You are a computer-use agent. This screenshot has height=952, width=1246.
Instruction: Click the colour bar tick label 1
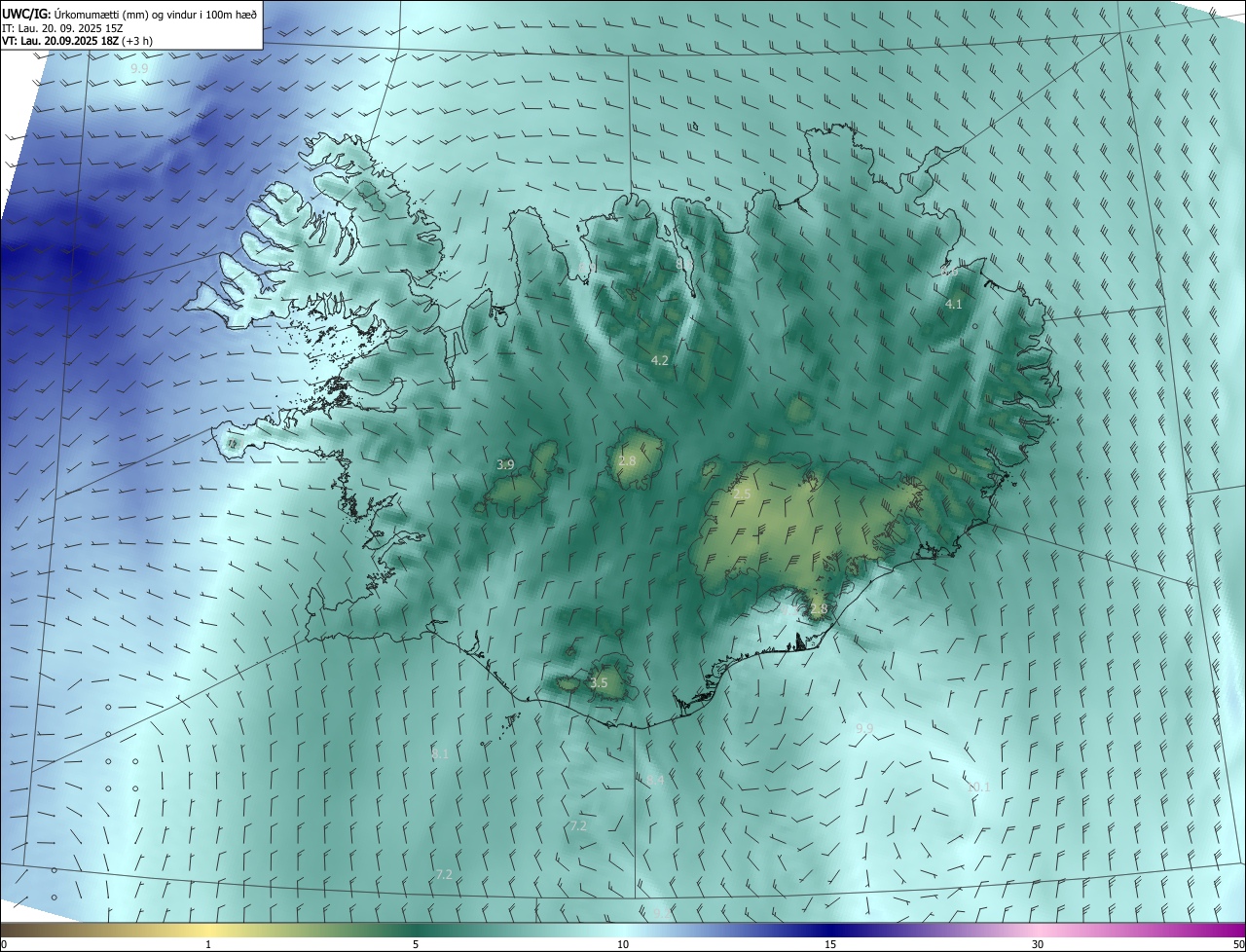(208, 945)
